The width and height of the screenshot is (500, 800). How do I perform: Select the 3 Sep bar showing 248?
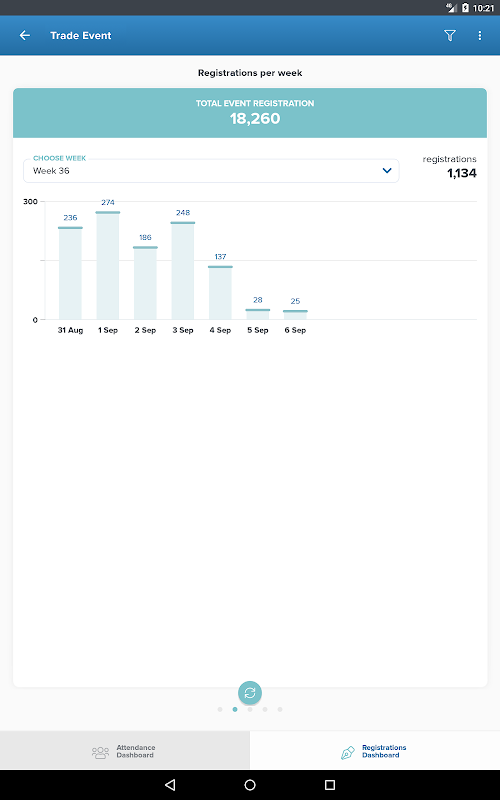[x=183, y=270]
